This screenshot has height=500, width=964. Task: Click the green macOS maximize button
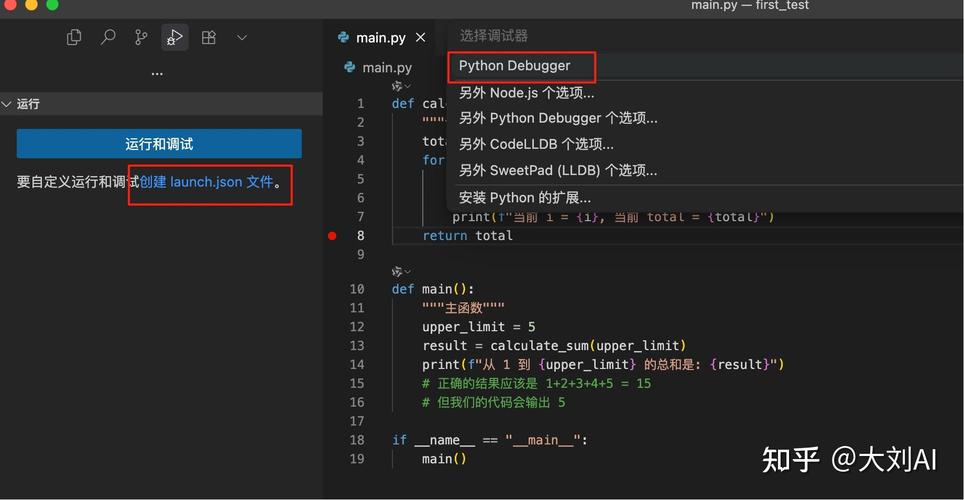[52, 4]
